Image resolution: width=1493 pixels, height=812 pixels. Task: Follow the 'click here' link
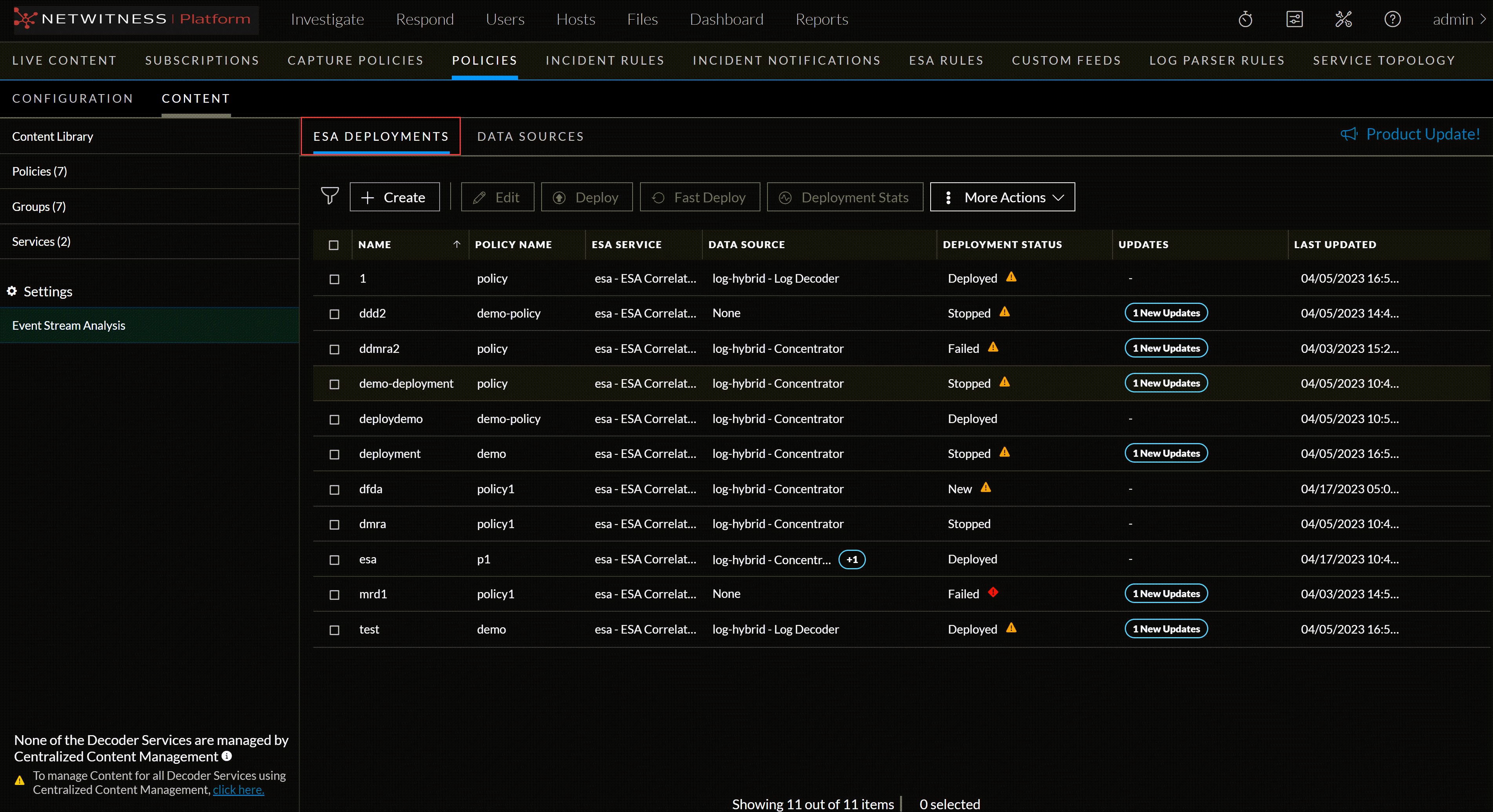238,789
